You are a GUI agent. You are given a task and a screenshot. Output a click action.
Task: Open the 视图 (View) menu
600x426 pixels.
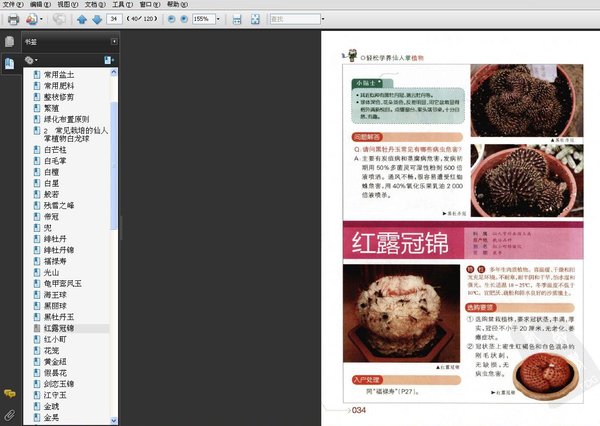[x=68, y=5]
